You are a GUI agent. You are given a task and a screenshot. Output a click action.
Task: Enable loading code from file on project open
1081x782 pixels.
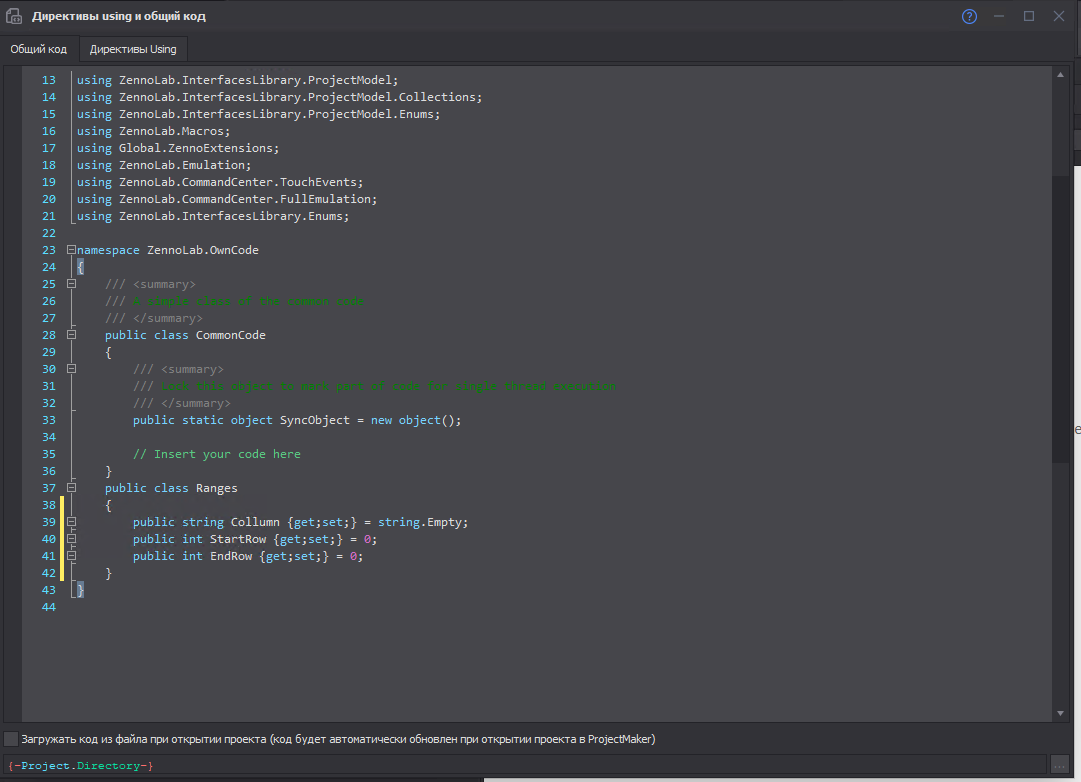point(11,739)
